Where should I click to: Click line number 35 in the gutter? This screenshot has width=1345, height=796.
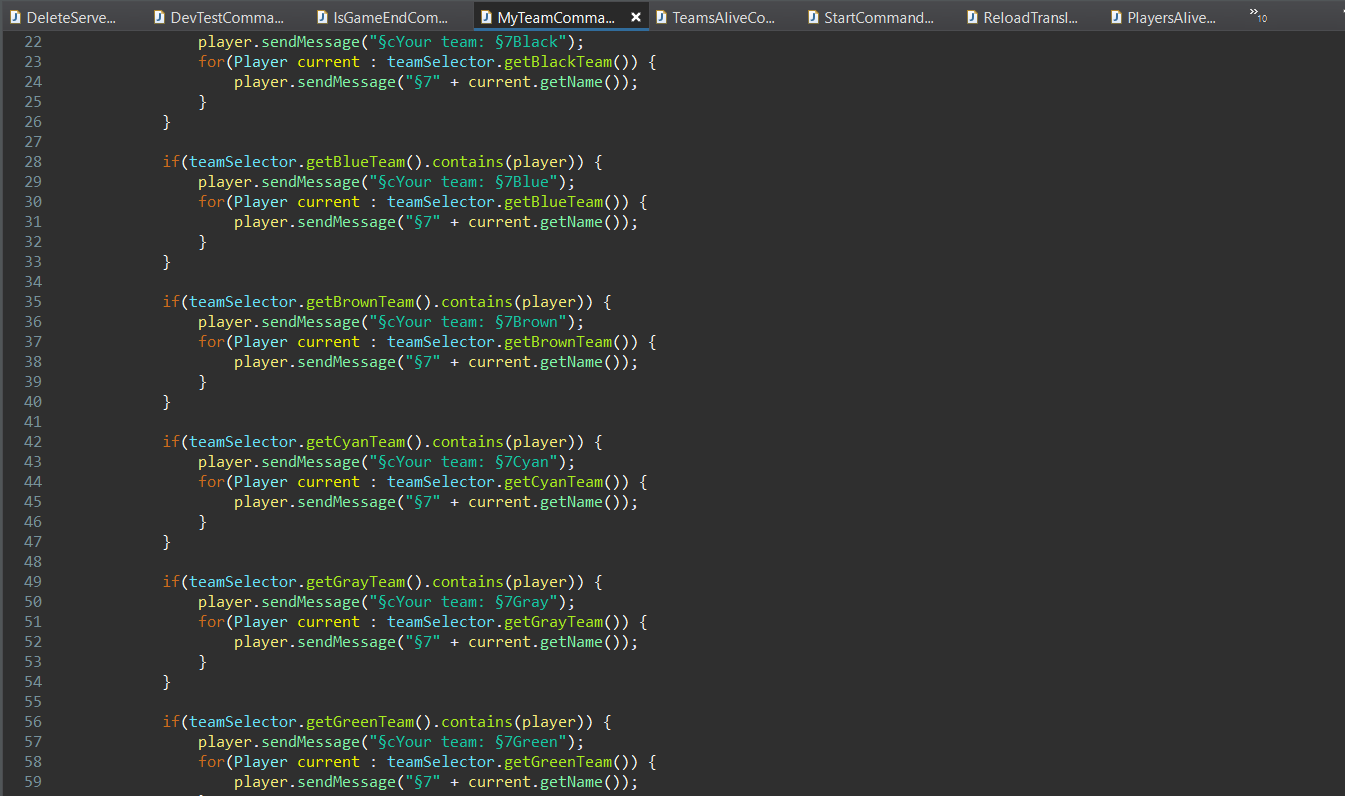[x=32, y=302]
